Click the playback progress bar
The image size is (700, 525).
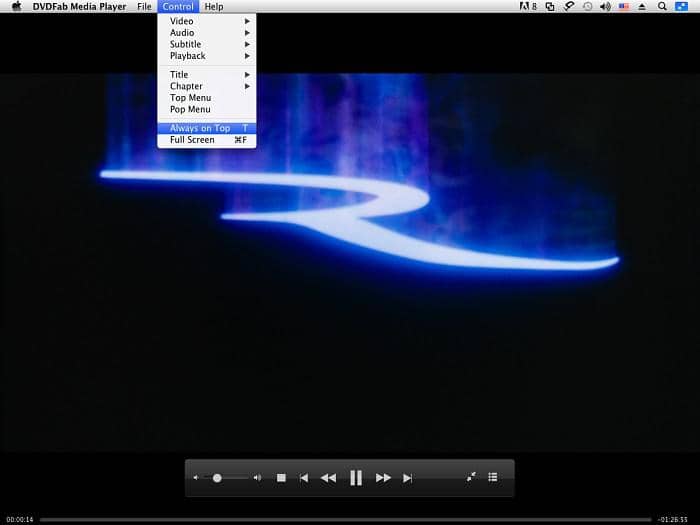coord(346,520)
